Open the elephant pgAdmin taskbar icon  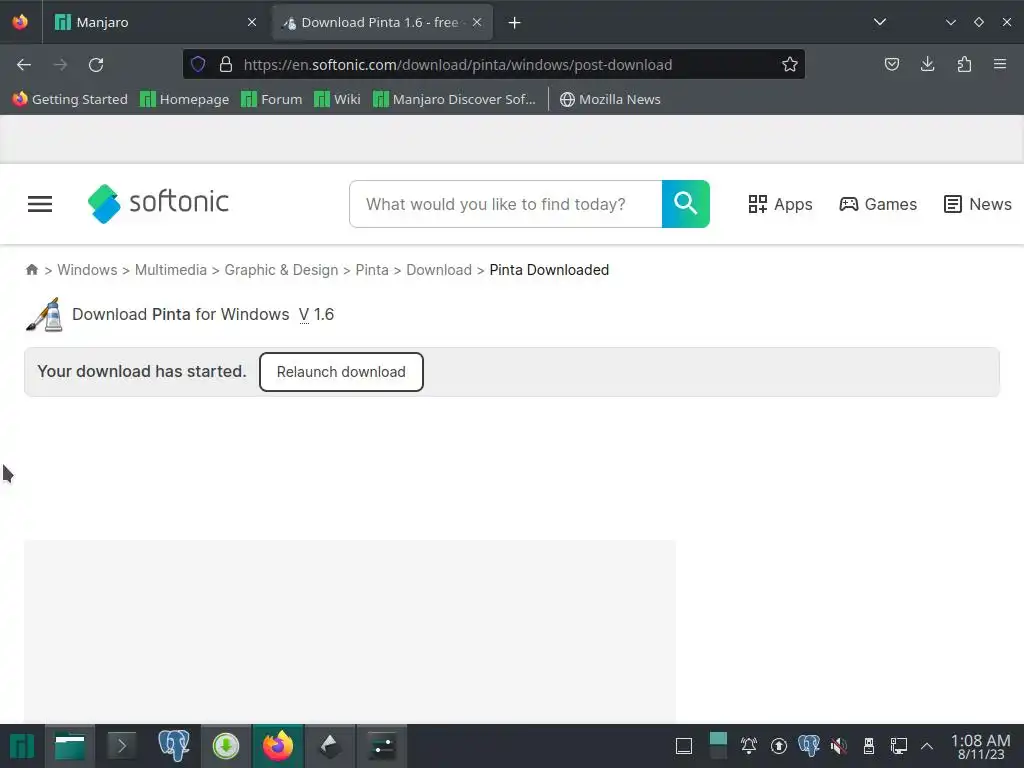point(174,746)
